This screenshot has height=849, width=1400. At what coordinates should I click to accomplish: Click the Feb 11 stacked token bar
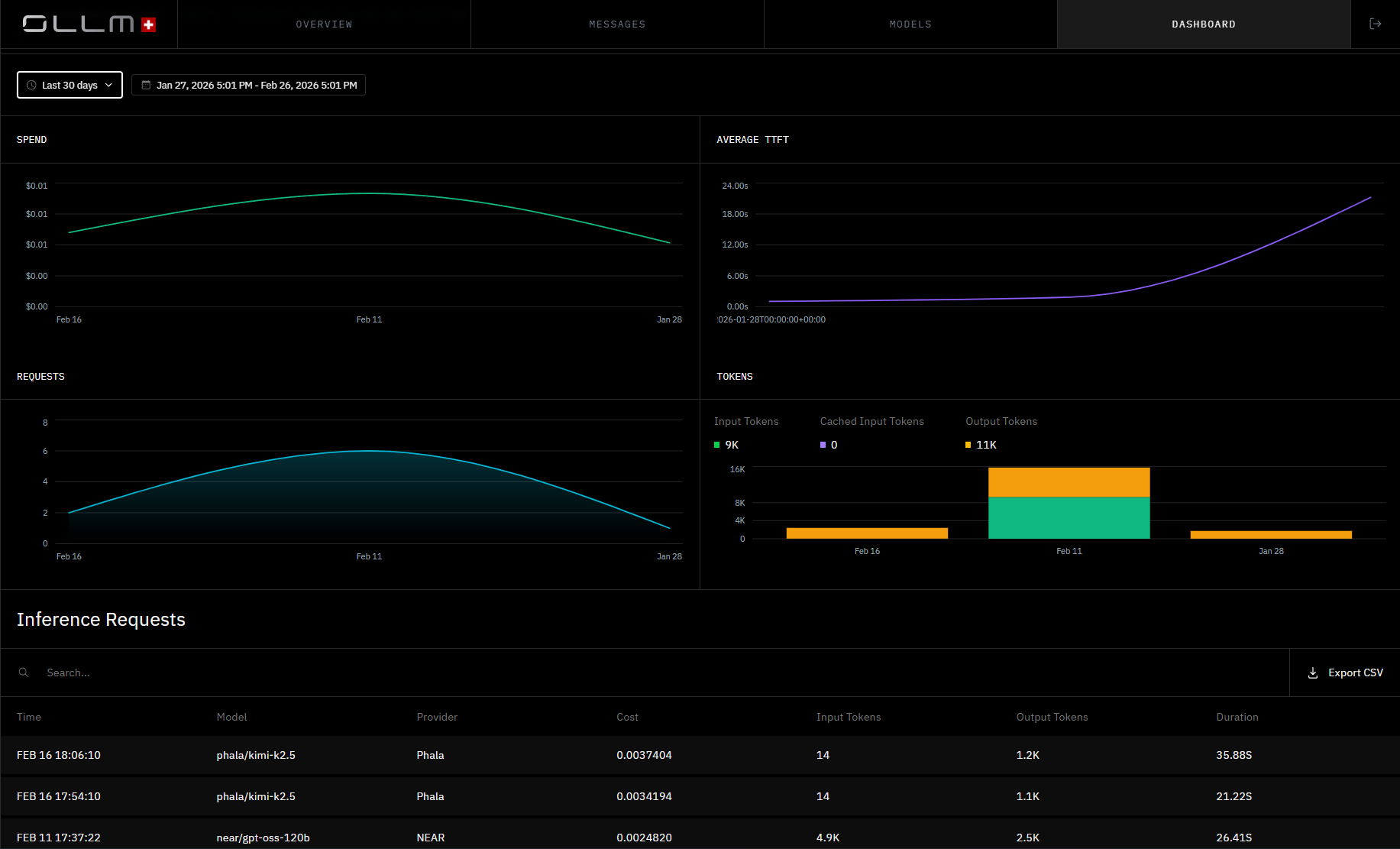click(1069, 504)
